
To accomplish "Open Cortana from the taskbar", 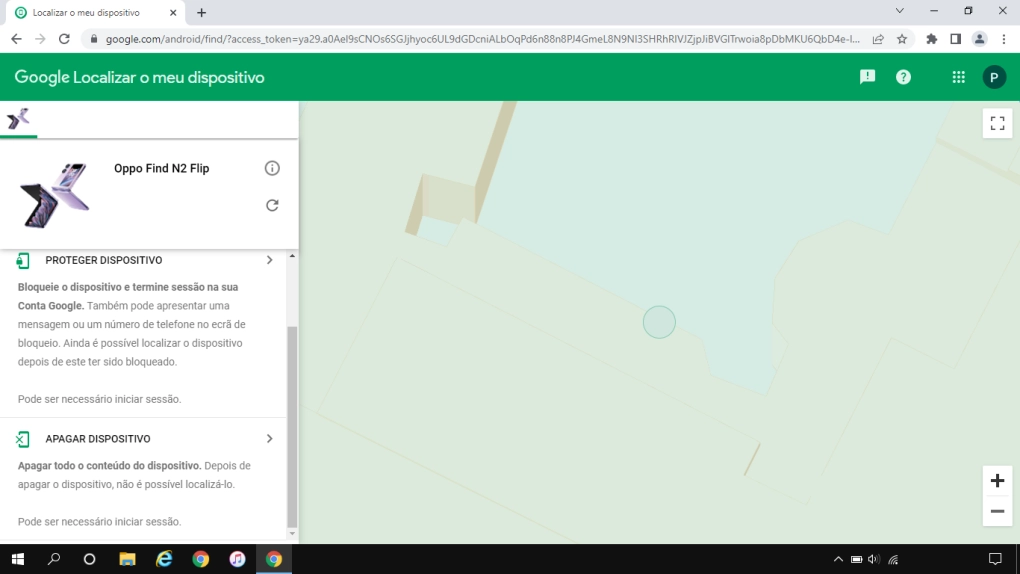I will click(x=90, y=559).
